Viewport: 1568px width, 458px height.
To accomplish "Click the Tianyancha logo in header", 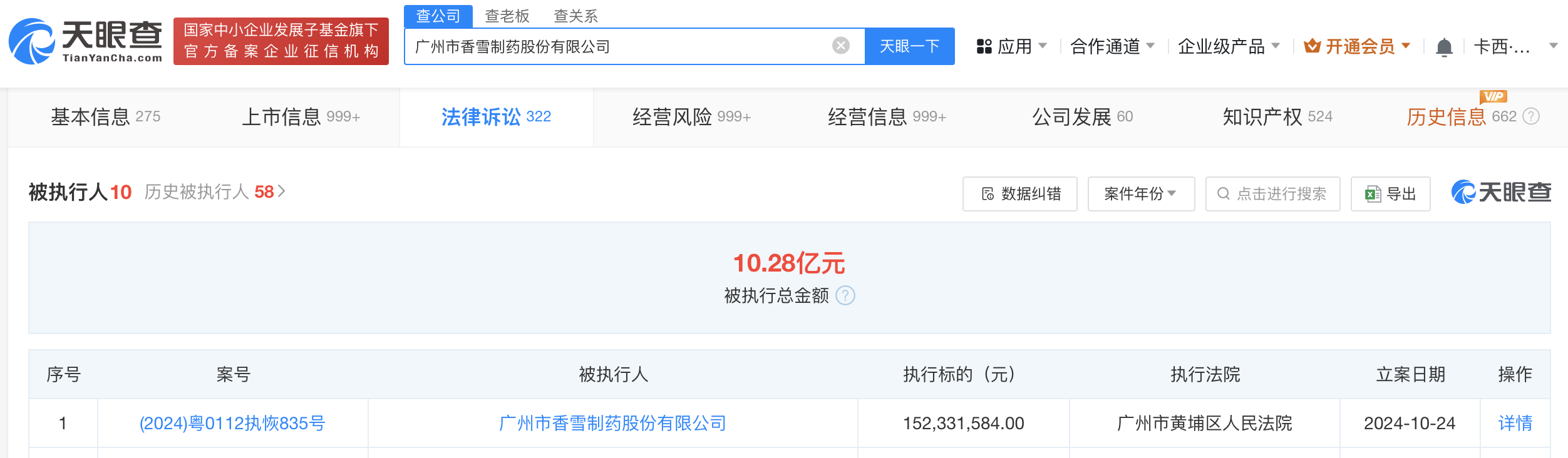I will tap(85, 41).
